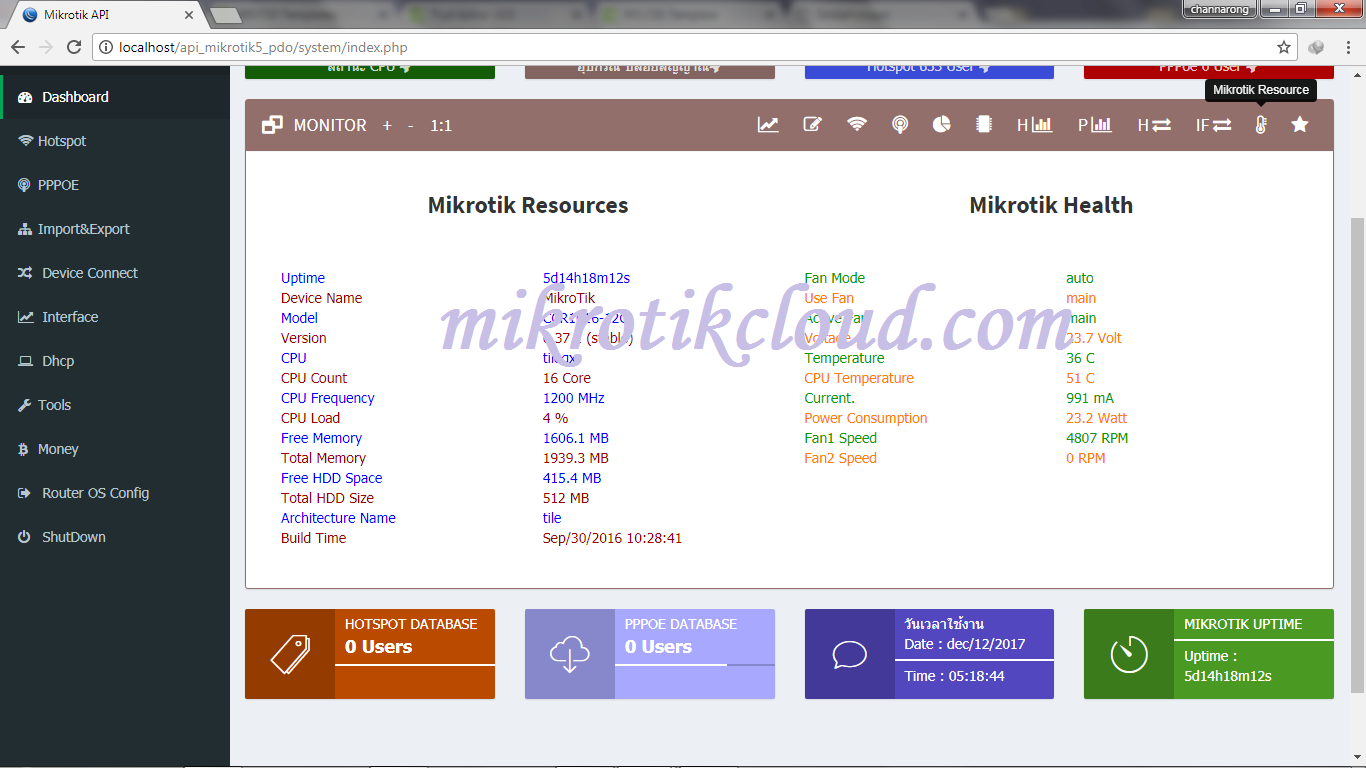Click the MIKROTIK UPTIME card title

(1243, 624)
